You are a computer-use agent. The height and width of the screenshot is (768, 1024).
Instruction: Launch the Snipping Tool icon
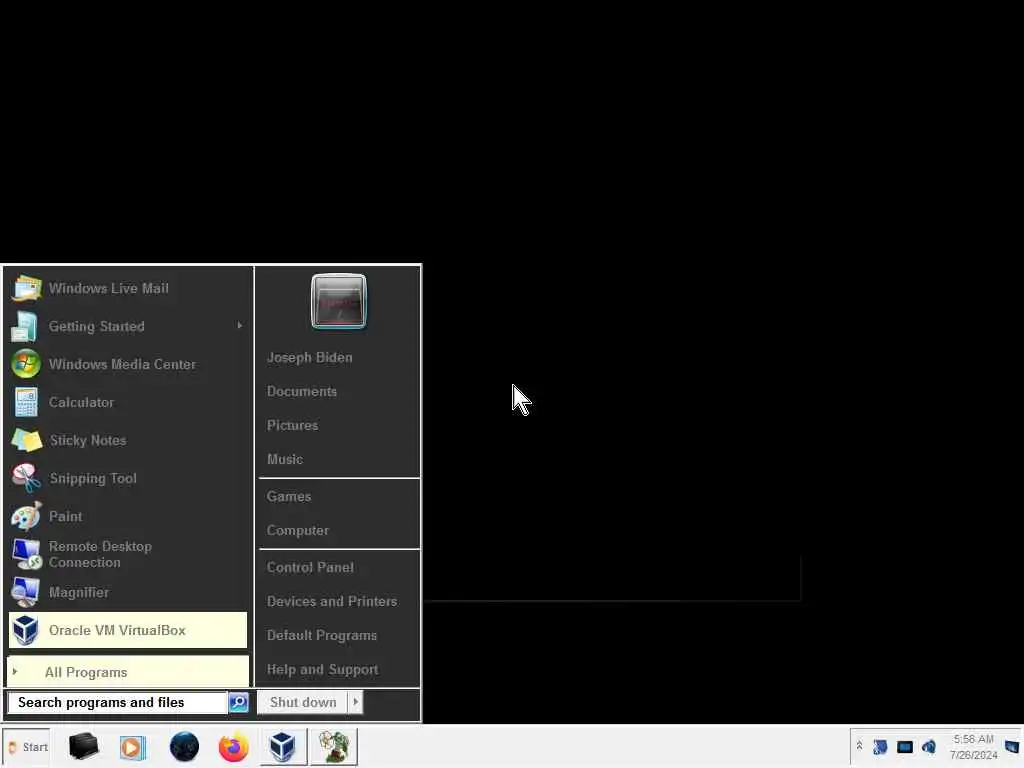coord(26,478)
